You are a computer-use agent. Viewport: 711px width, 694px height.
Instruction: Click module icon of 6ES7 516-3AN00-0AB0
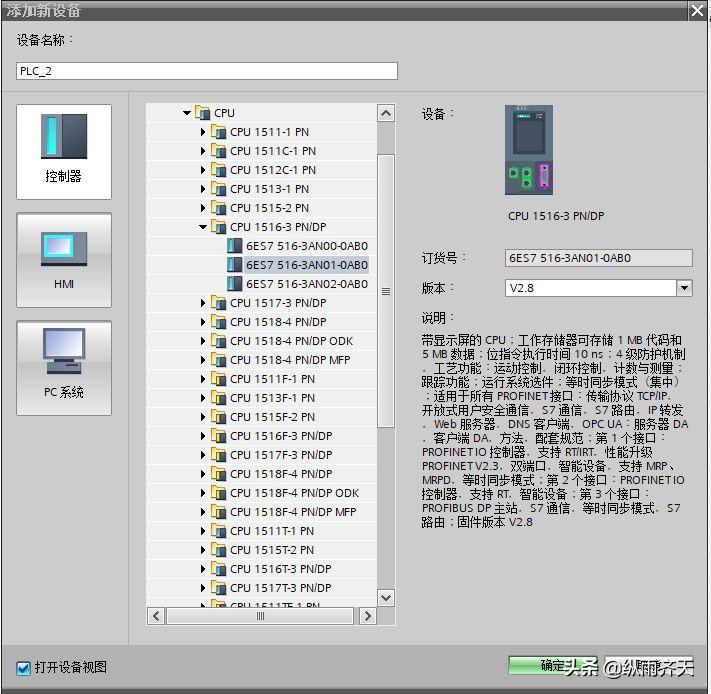coord(234,246)
